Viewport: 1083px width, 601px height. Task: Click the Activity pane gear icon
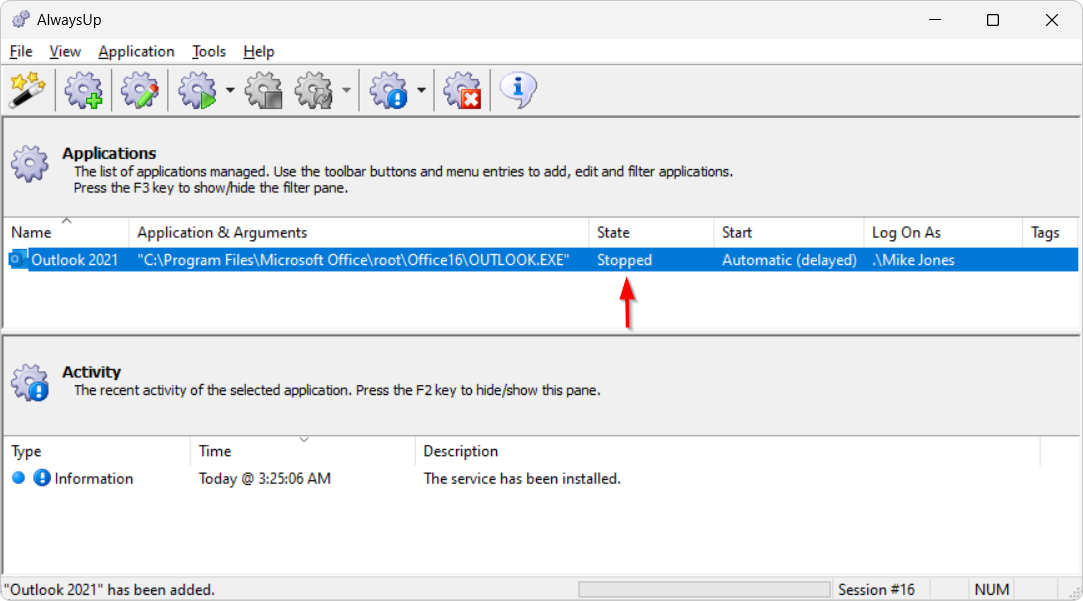pyautogui.click(x=29, y=383)
